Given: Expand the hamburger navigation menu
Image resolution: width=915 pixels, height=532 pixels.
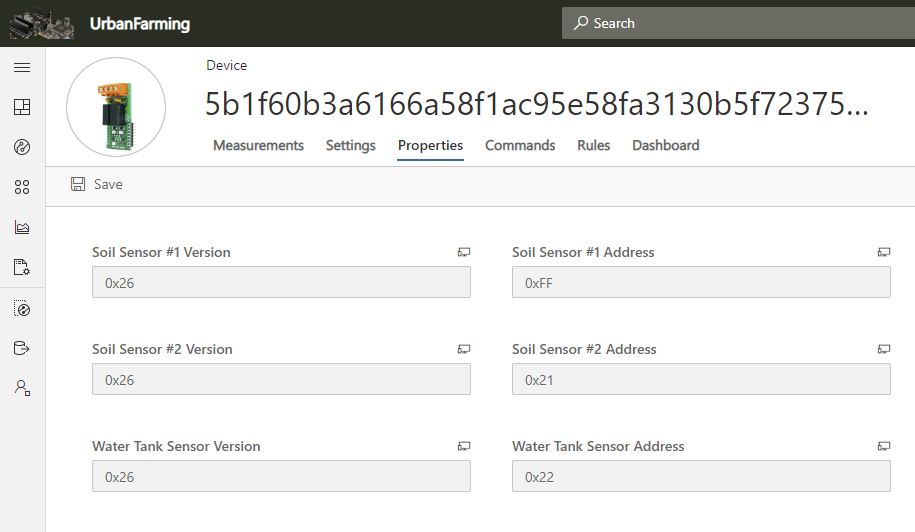Looking at the screenshot, I should click(x=22, y=68).
